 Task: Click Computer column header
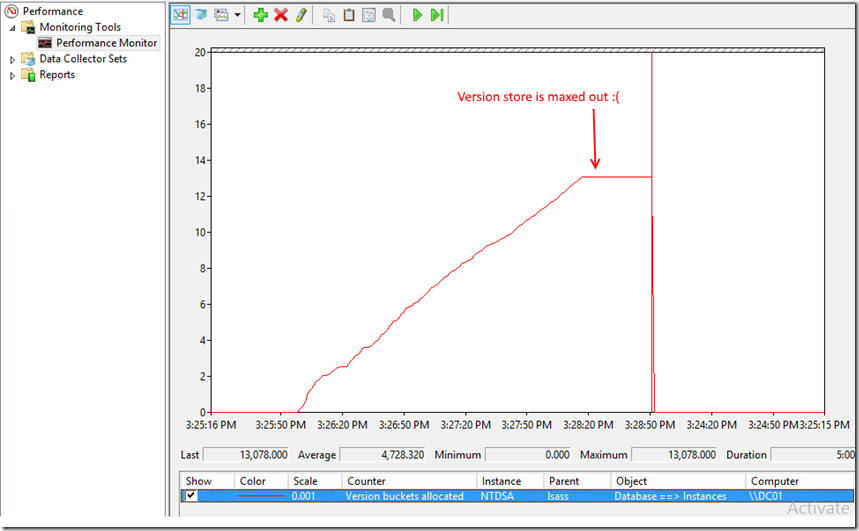(x=800, y=481)
